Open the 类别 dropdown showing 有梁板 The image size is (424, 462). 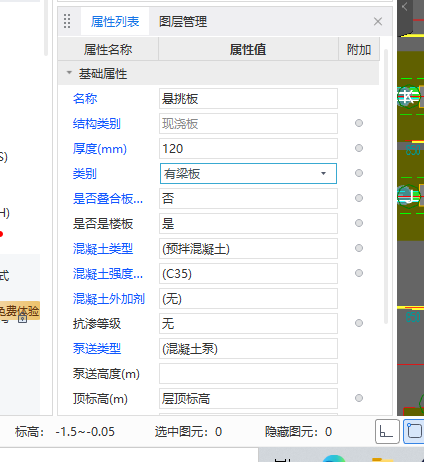(248, 174)
